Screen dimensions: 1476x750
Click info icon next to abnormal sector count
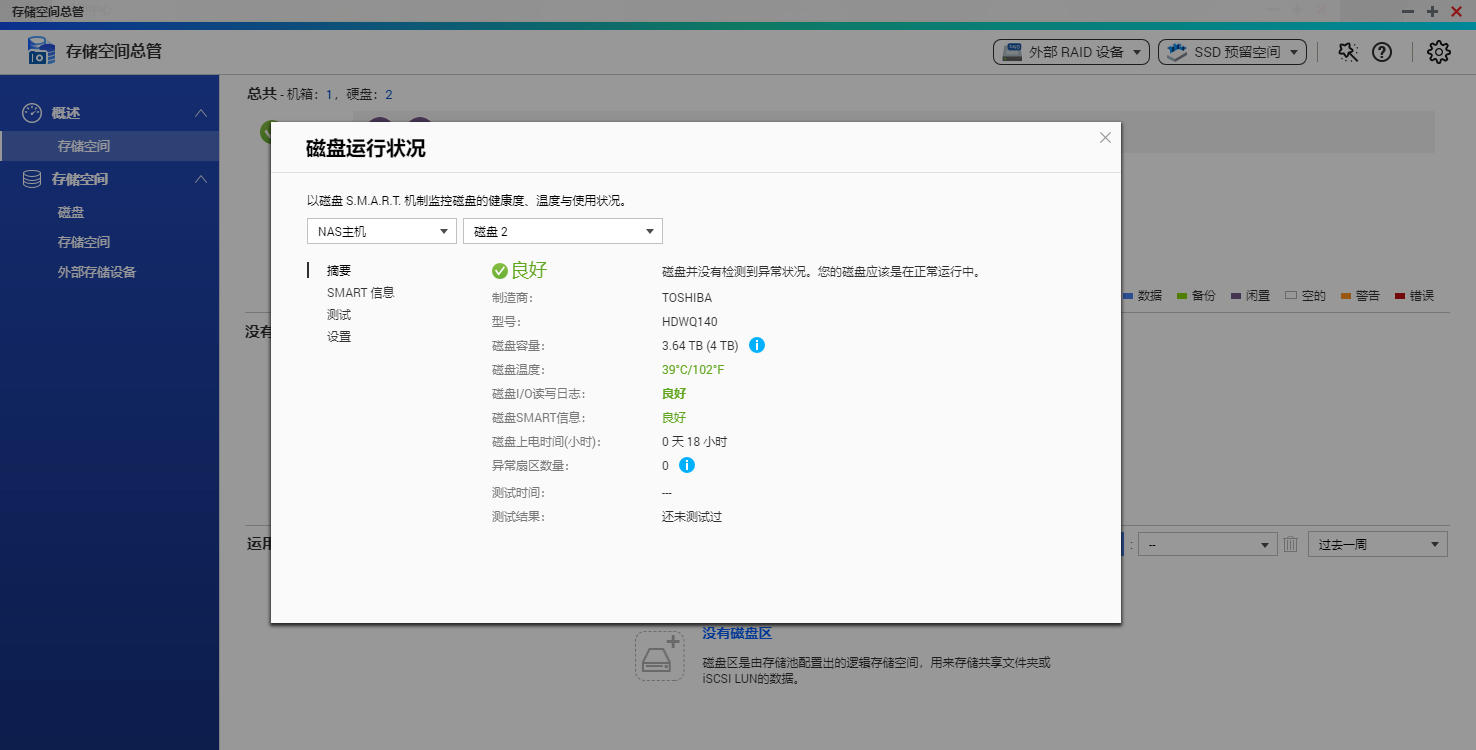[x=685, y=465]
